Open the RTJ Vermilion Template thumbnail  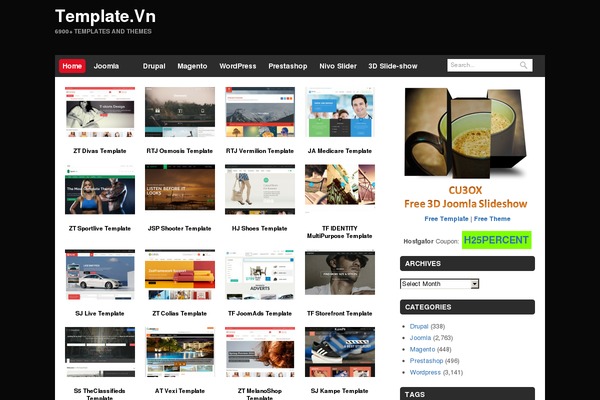(260, 112)
